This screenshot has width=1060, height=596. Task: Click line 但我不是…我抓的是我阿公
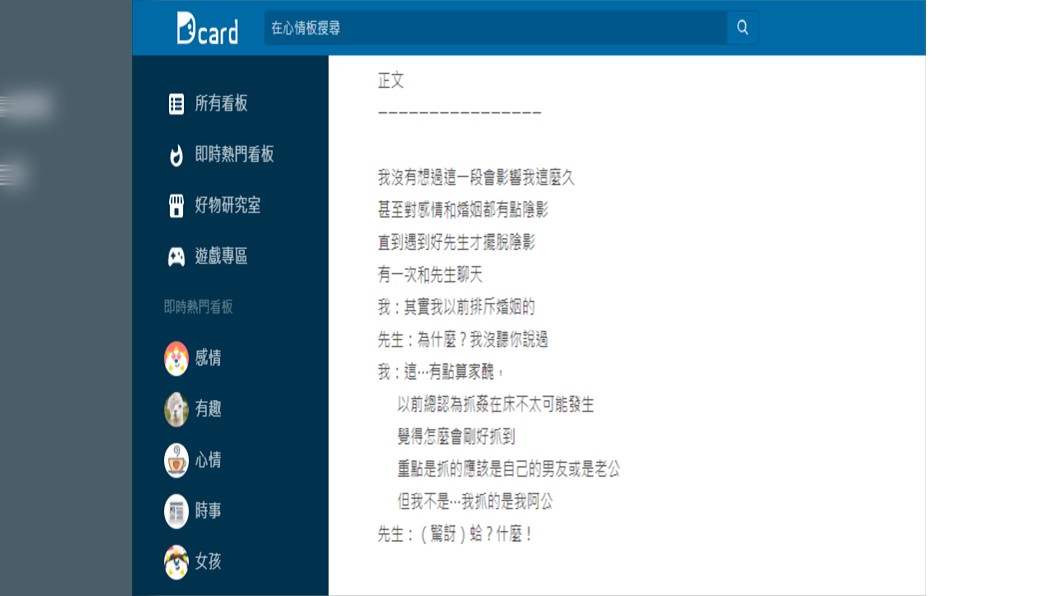click(x=475, y=501)
